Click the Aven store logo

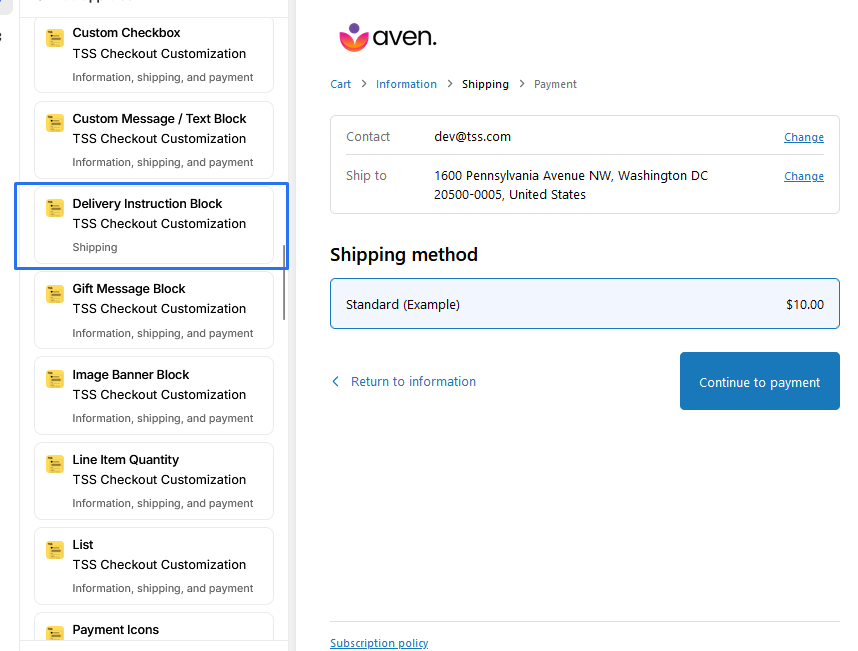(388, 38)
